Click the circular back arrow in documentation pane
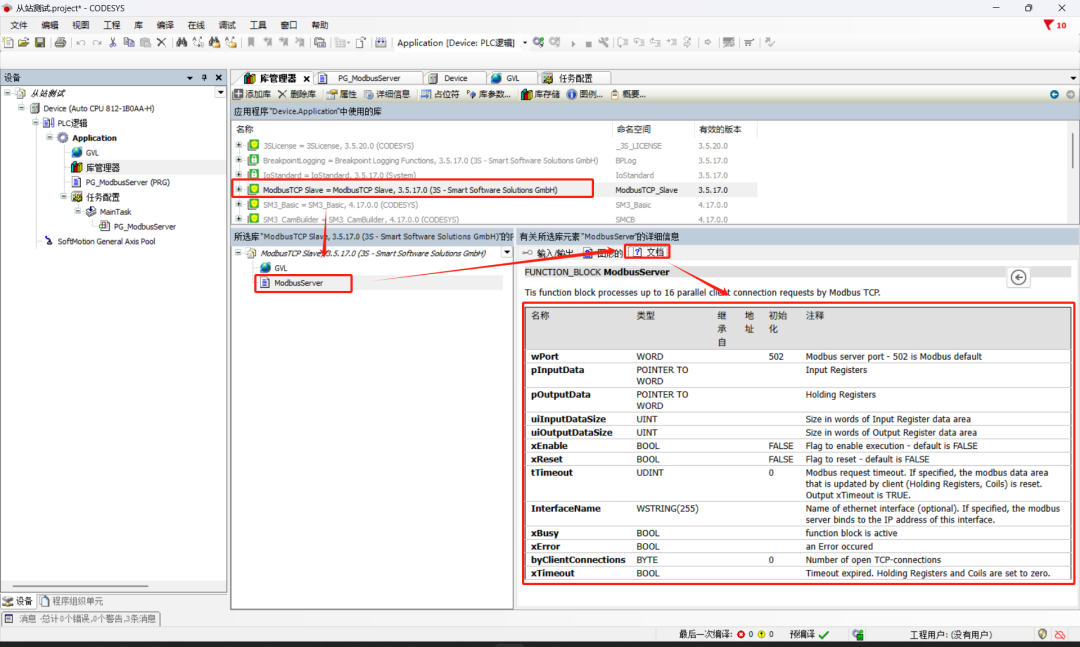 [1019, 278]
